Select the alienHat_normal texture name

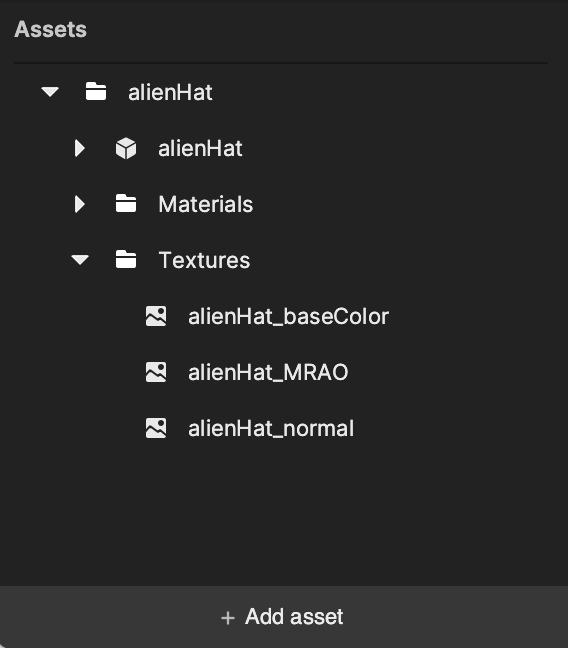[x=271, y=428]
